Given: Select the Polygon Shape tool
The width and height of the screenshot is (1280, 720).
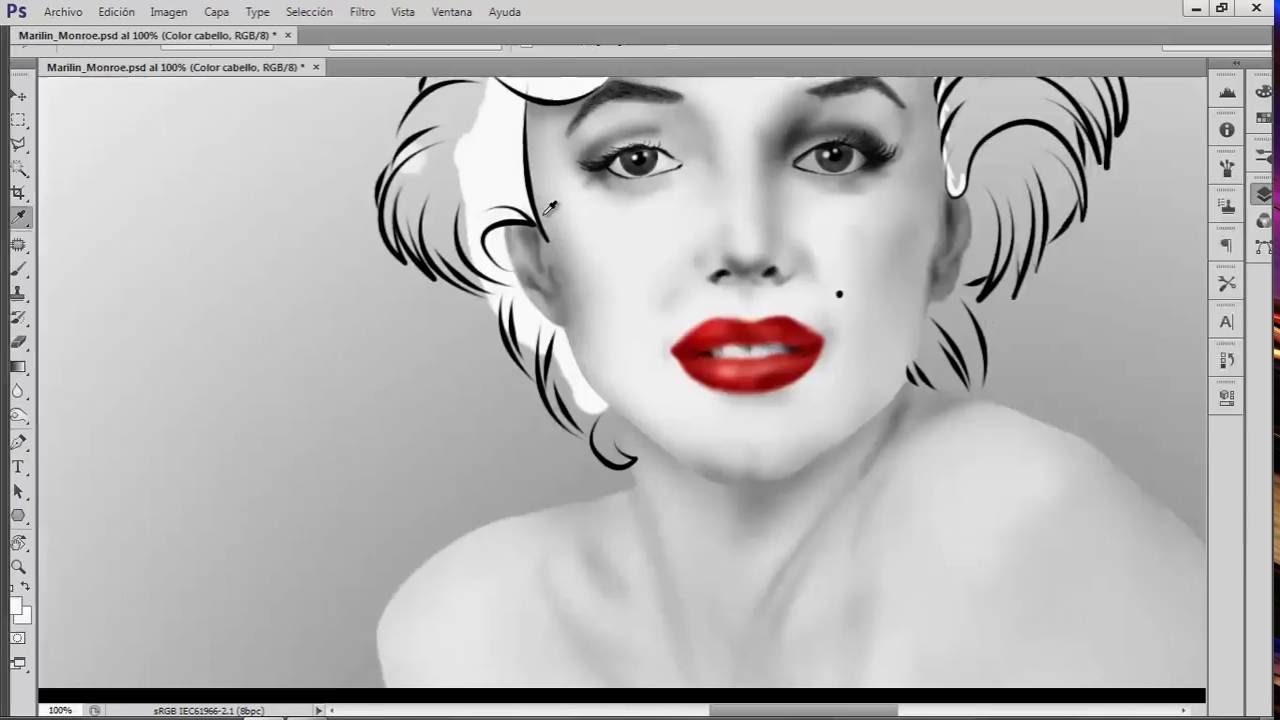Looking at the screenshot, I should coord(18,516).
